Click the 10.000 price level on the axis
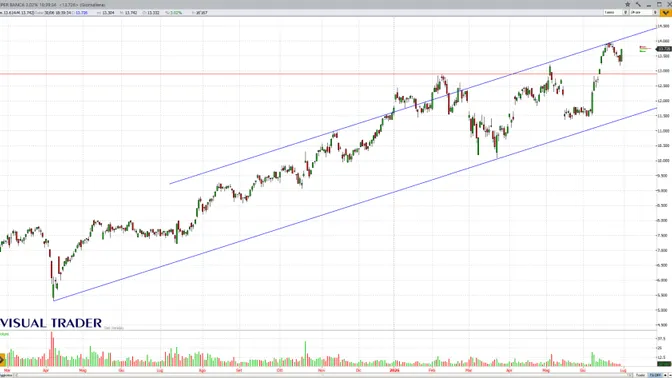Screen dimensions: 672x378 663,161
